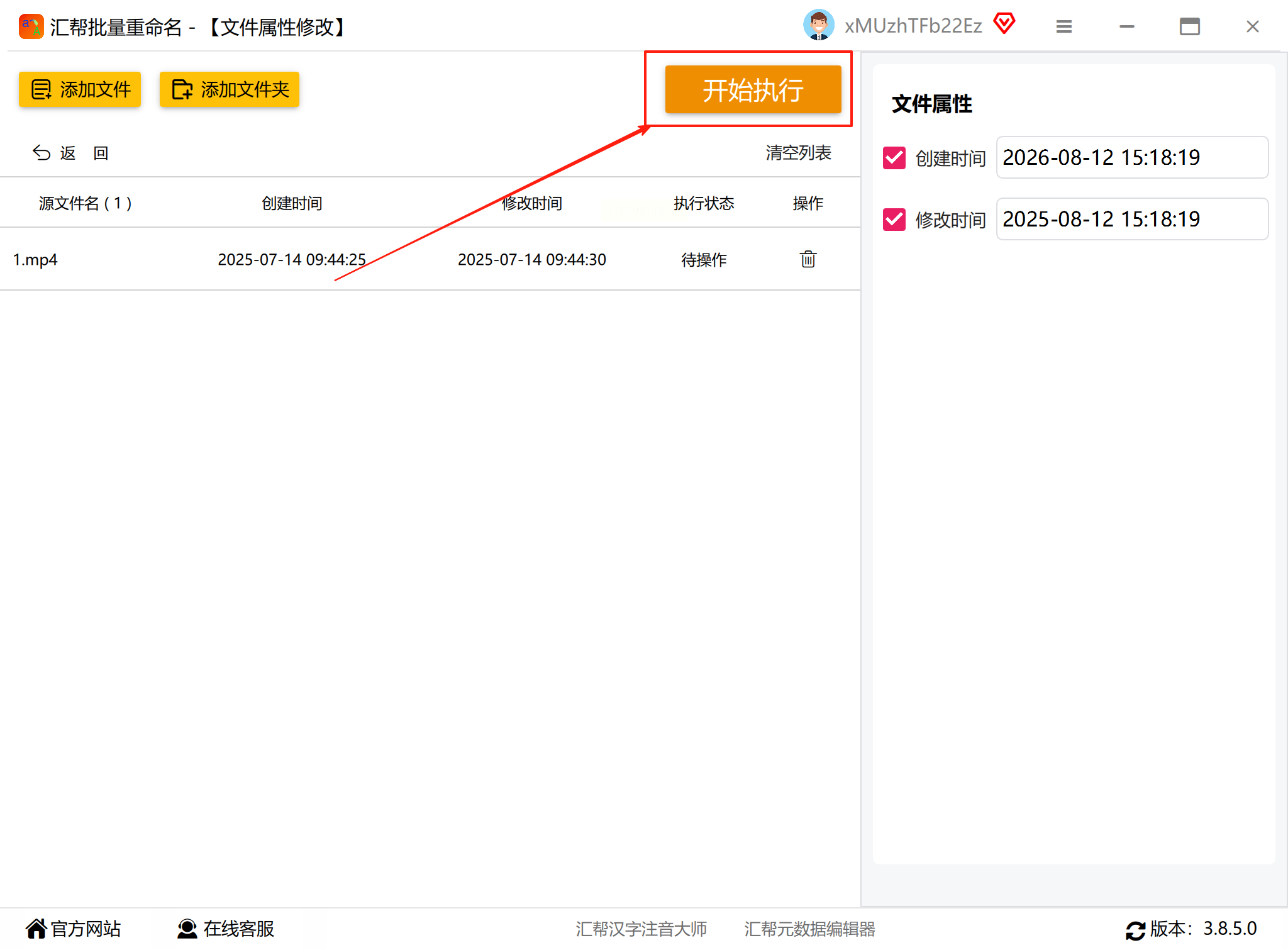The image size is (1288, 950).
Task: Open the 官方网站 home icon
Action: click(36, 929)
